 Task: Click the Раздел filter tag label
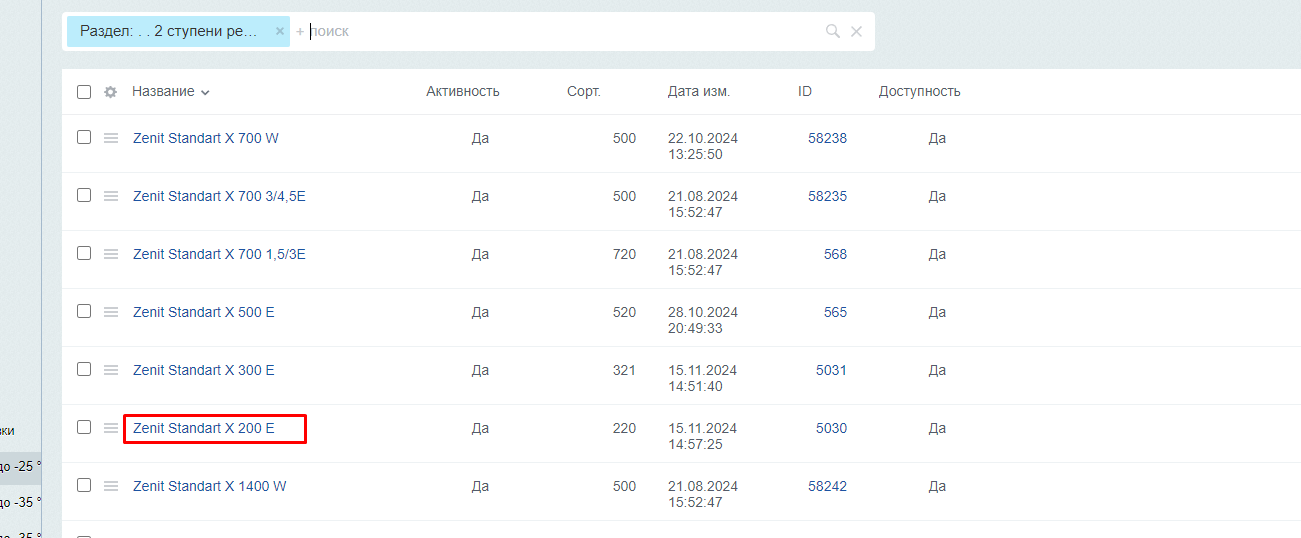(169, 31)
